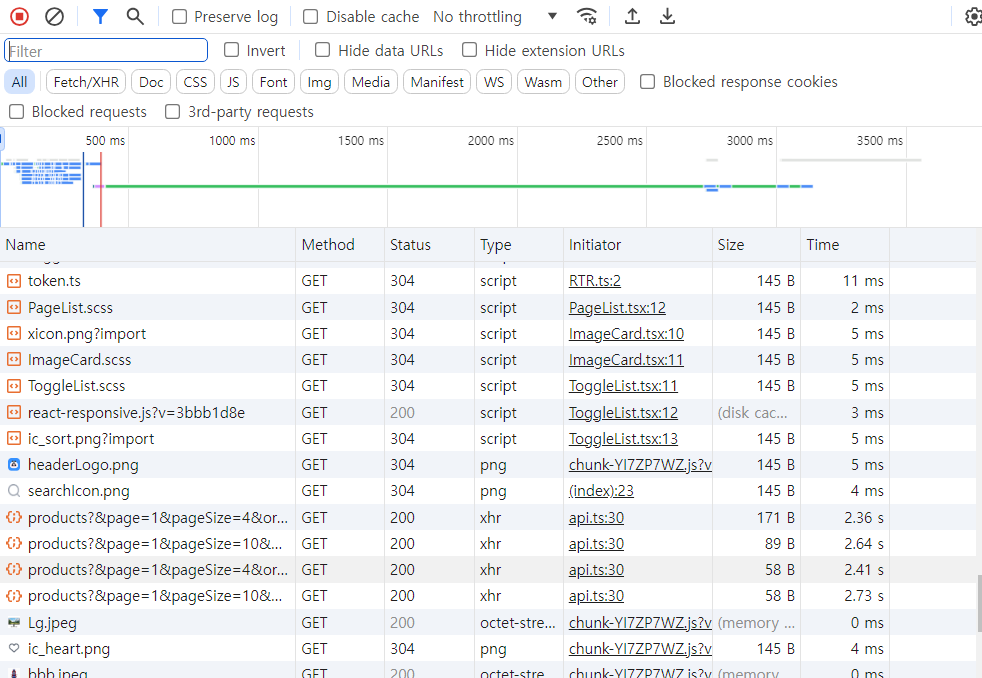Sort by Time column header
The height and width of the screenshot is (678, 982).
845,245
